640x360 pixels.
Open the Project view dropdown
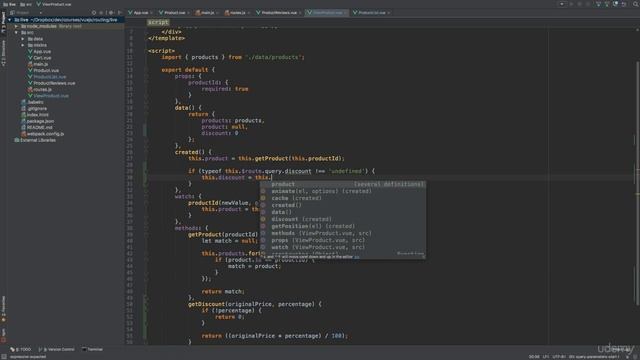[26, 13]
